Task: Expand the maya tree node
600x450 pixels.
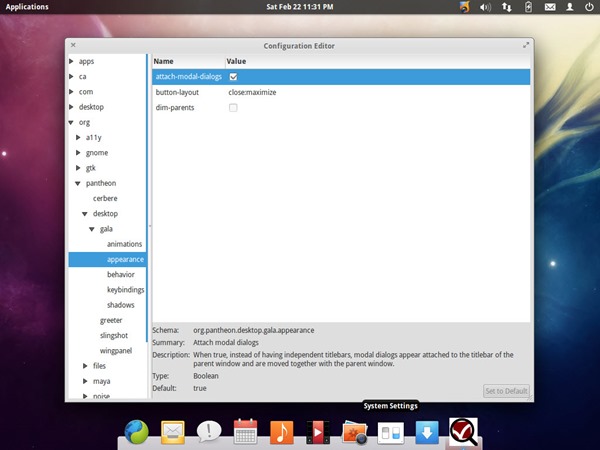Action: tap(85, 381)
